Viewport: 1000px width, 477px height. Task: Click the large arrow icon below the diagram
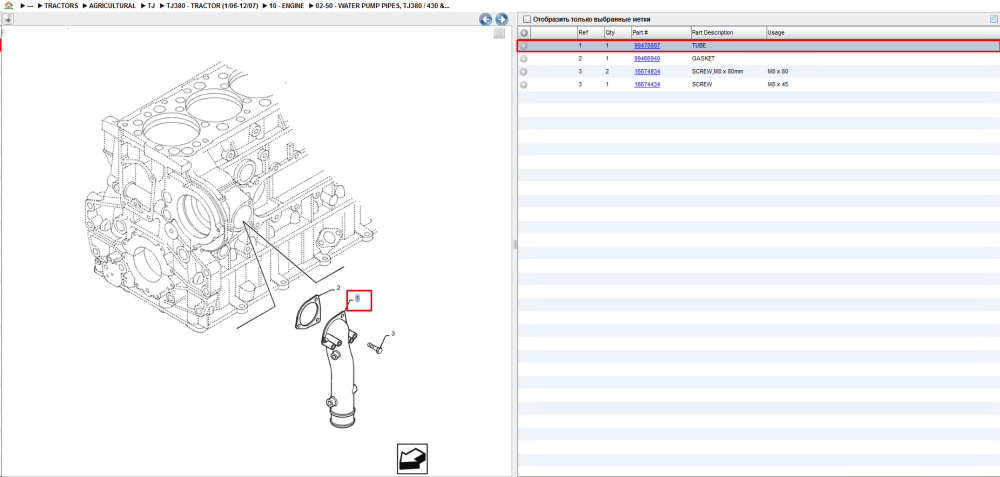tap(412, 459)
